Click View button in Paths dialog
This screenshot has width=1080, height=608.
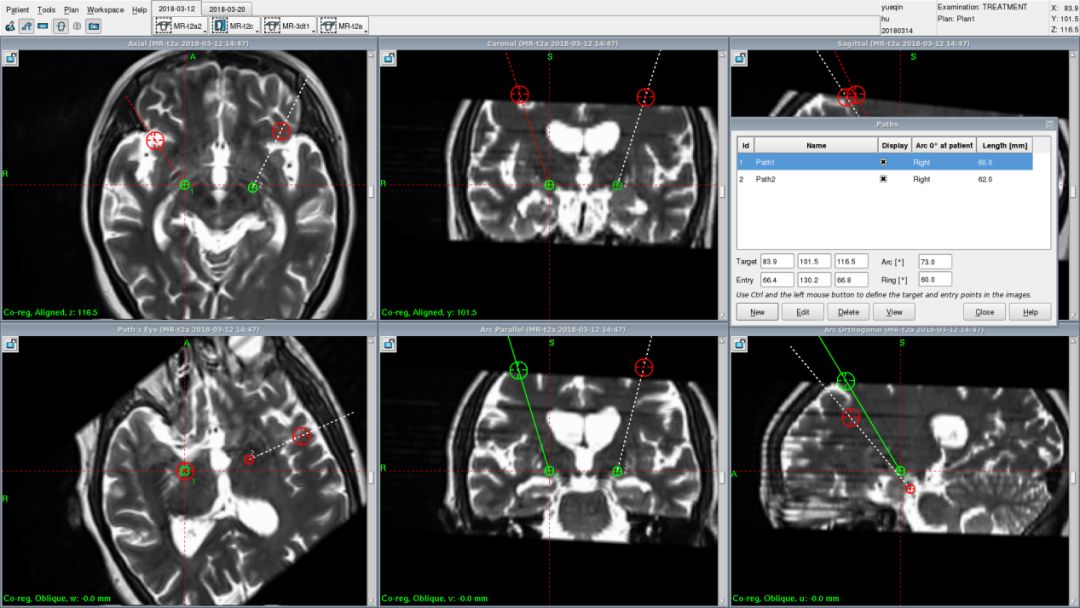pos(893,312)
